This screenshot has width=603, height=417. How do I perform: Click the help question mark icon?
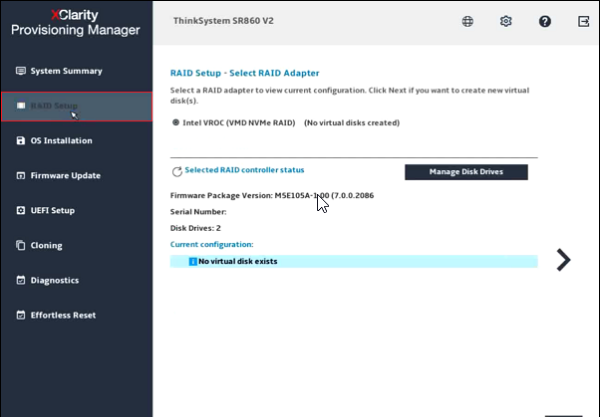[545, 21]
